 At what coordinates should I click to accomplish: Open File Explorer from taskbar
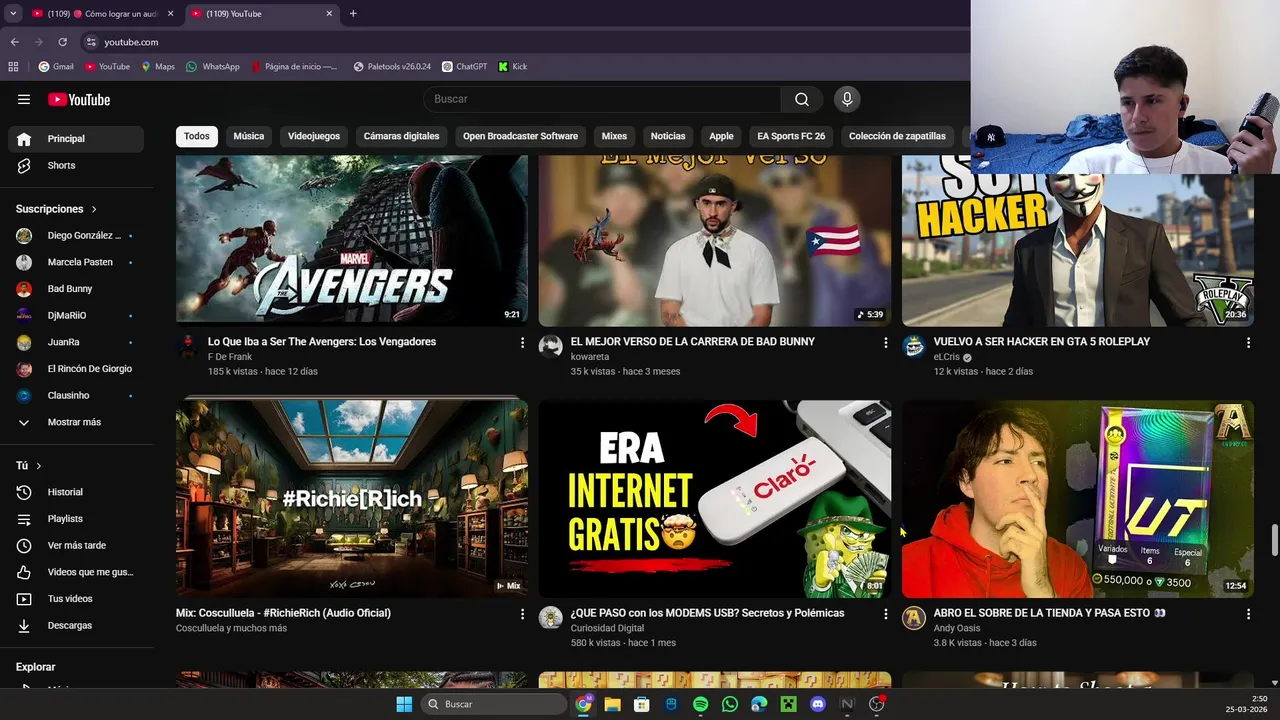(612, 704)
